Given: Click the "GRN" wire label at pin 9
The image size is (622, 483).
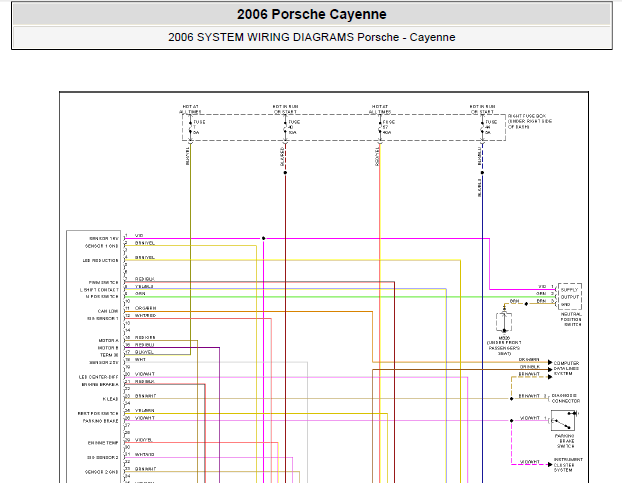Looking at the screenshot, I should pos(140,293).
